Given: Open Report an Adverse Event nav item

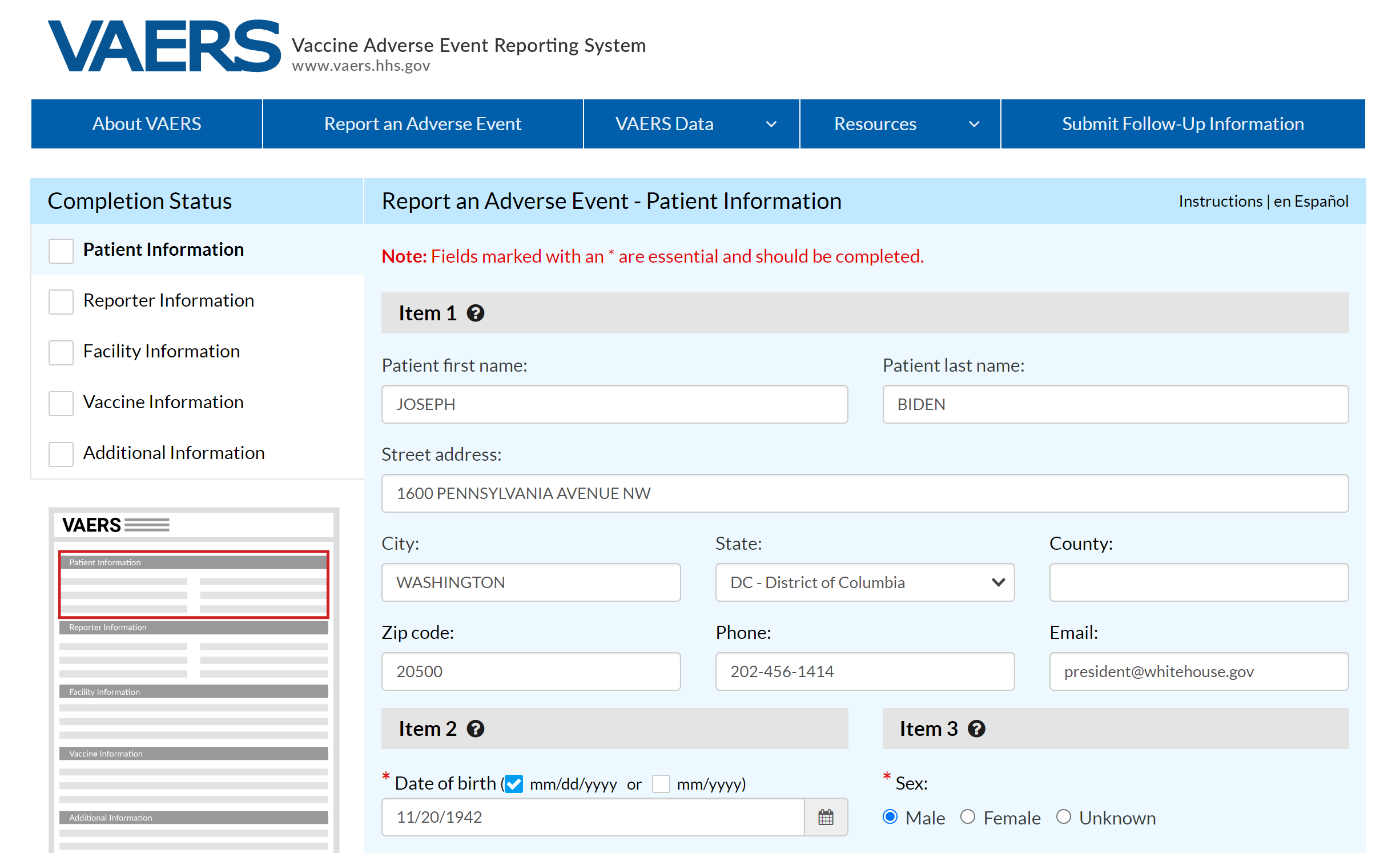Looking at the screenshot, I should pyautogui.click(x=423, y=124).
